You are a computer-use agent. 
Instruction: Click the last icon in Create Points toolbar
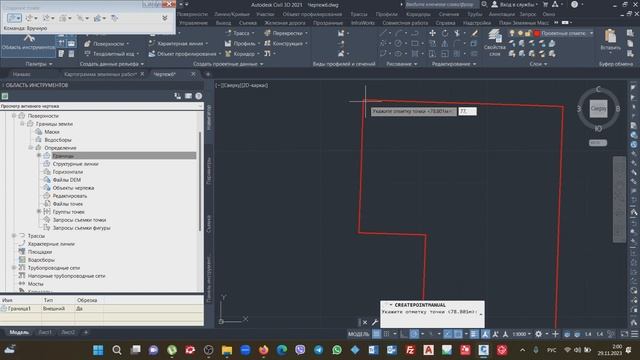tap(114, 18)
